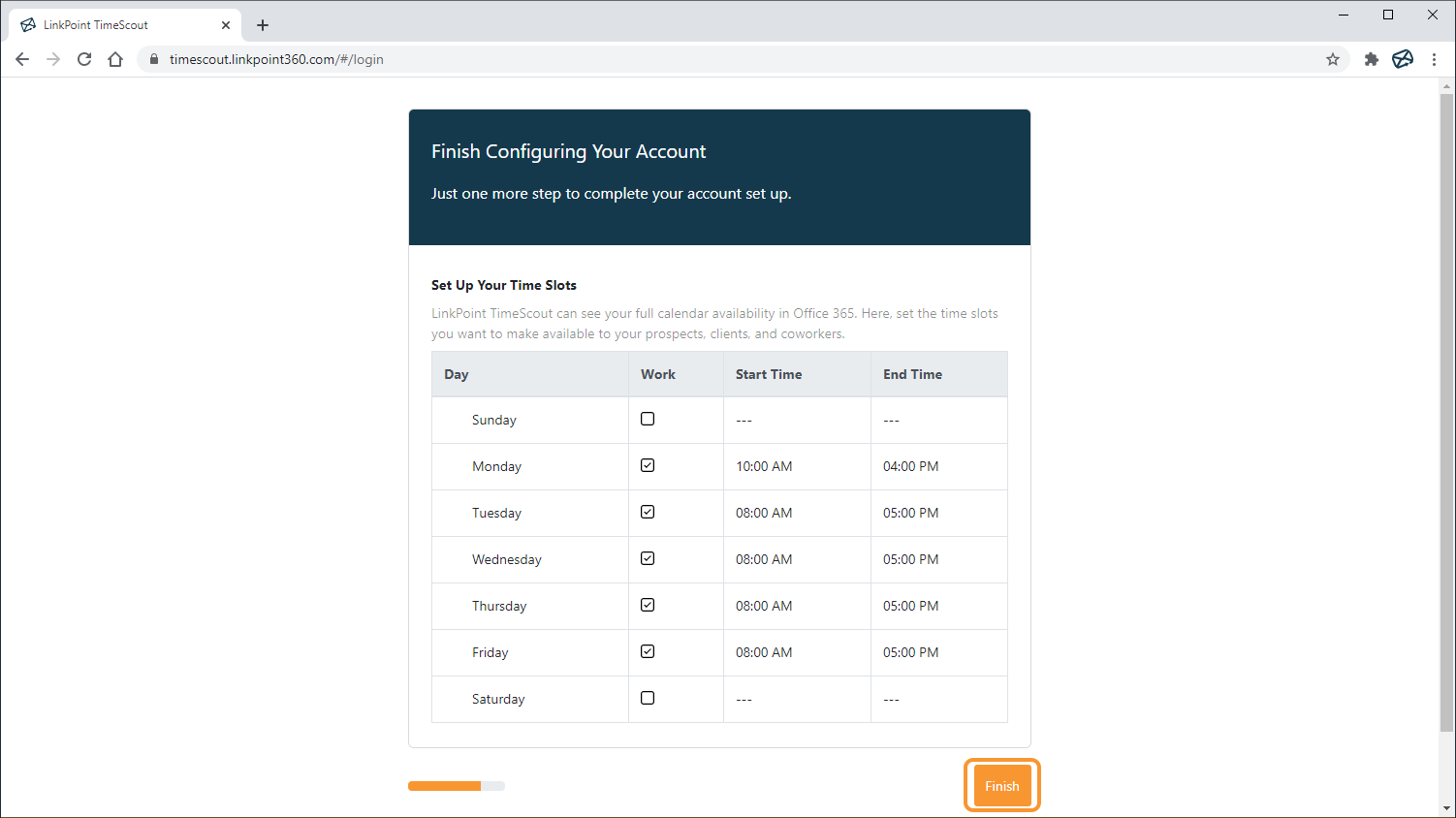View site security lock icon
Image resolution: width=1456 pixels, height=818 pixels.
(153, 59)
